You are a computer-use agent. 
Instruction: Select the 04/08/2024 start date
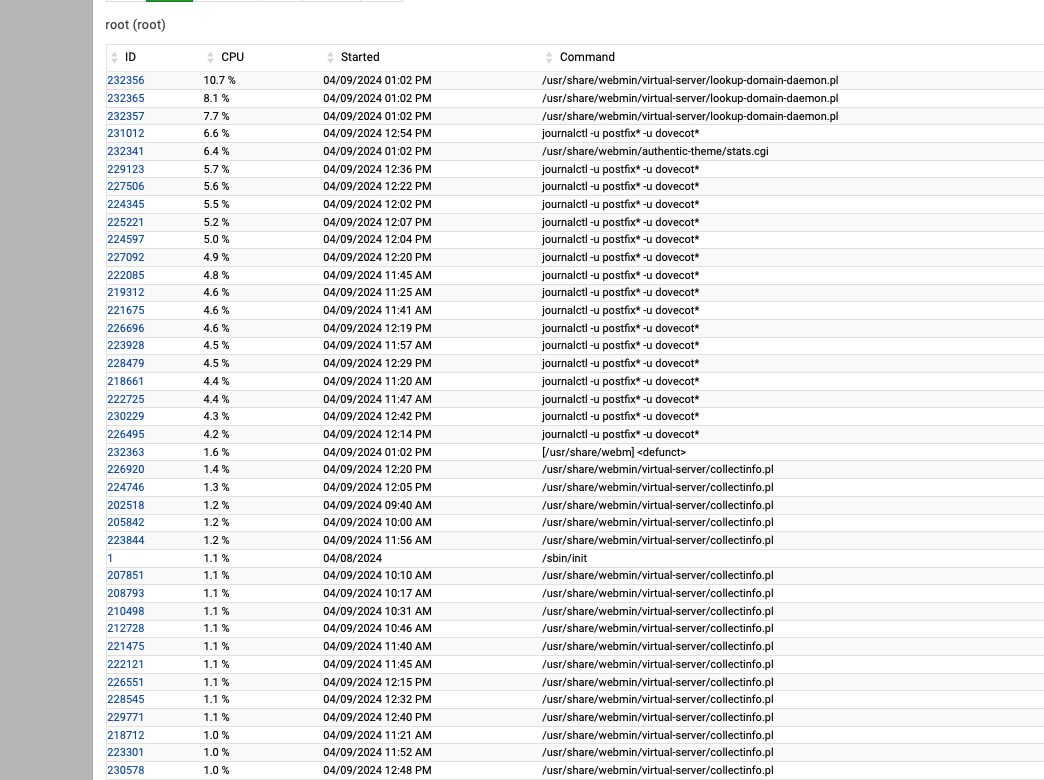pyautogui.click(x=353, y=559)
